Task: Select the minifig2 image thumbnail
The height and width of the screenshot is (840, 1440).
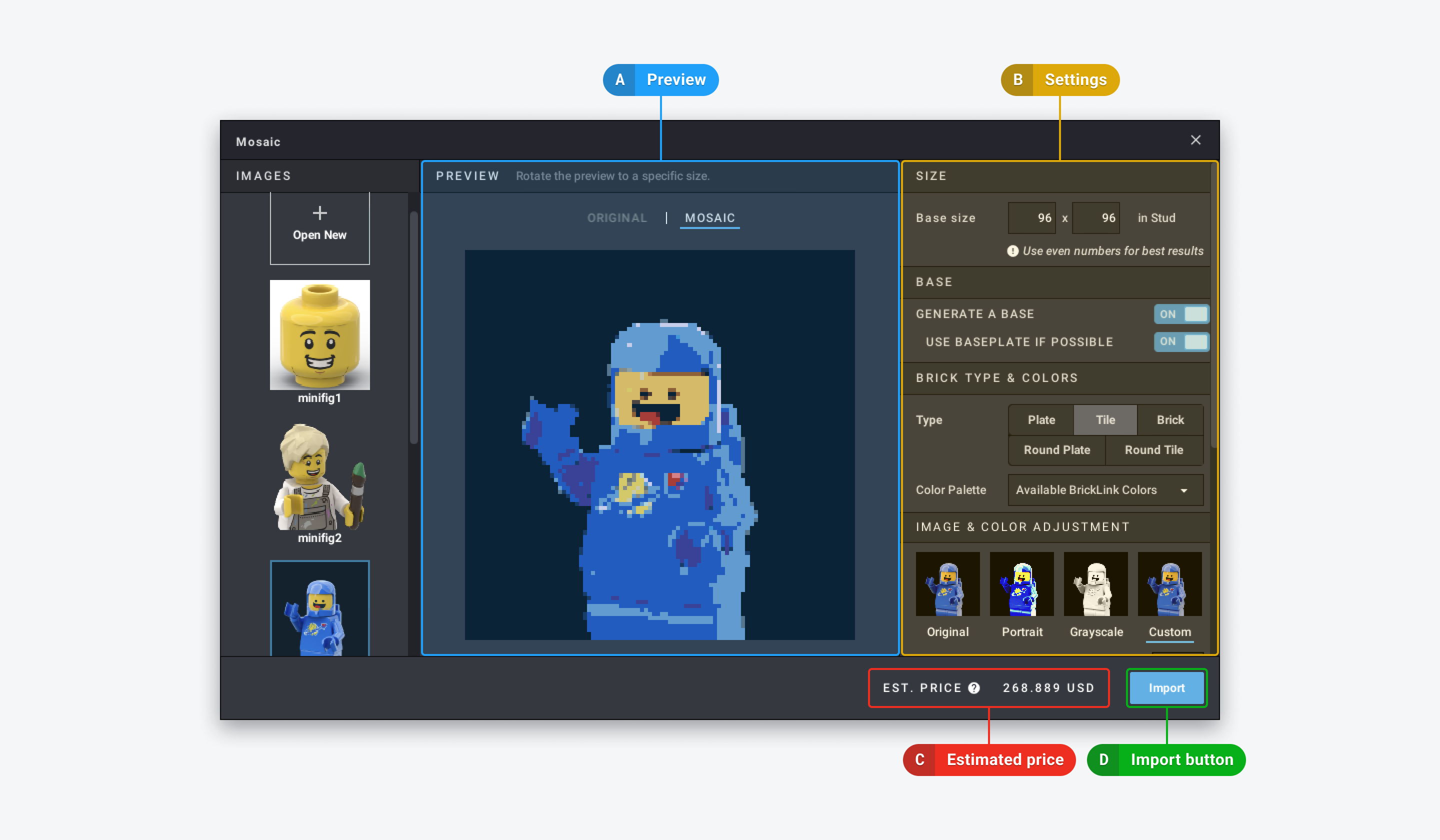Action: click(x=319, y=476)
